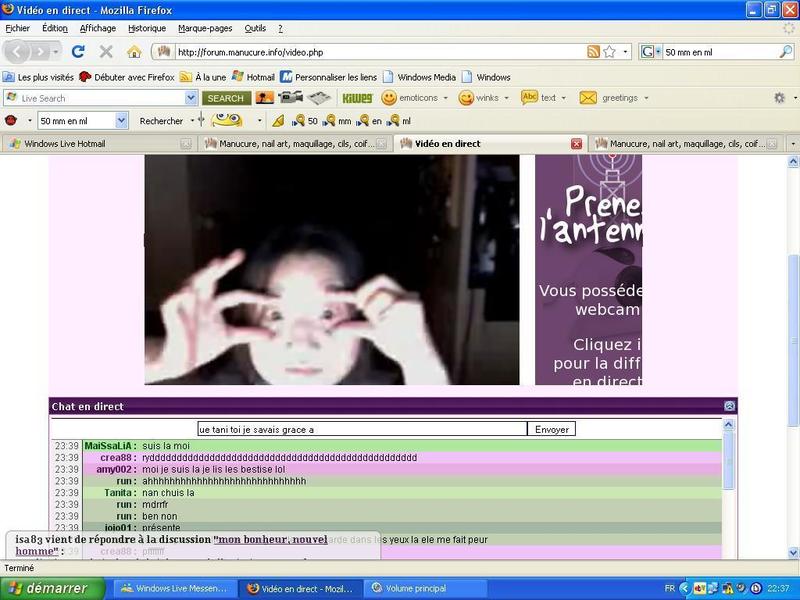Go to the Firefox home page icon
This screenshot has width=800, height=600.
(x=134, y=51)
